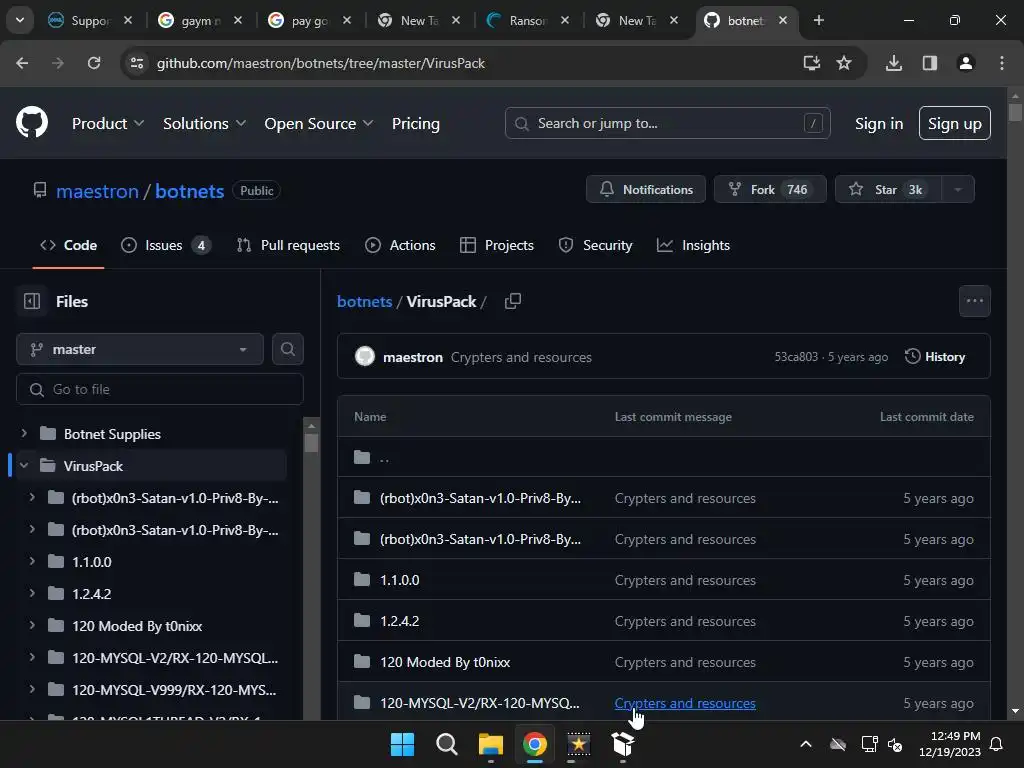
Task: Open the notification bell in system tray
Action: coord(997,744)
